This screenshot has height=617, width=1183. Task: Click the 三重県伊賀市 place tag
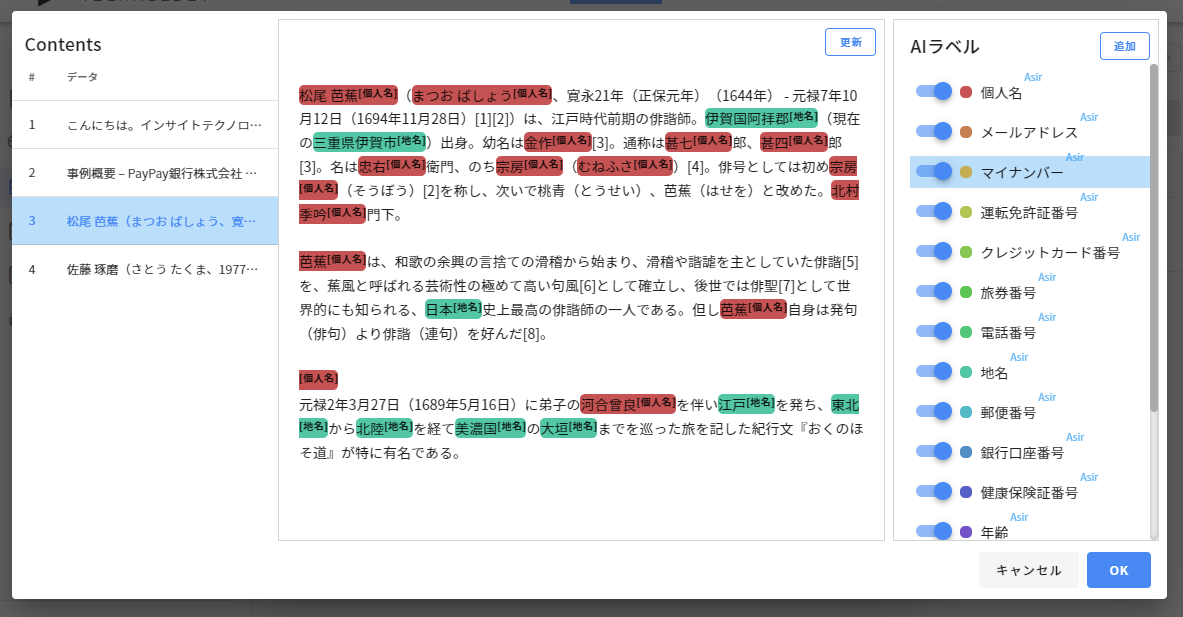(x=369, y=142)
